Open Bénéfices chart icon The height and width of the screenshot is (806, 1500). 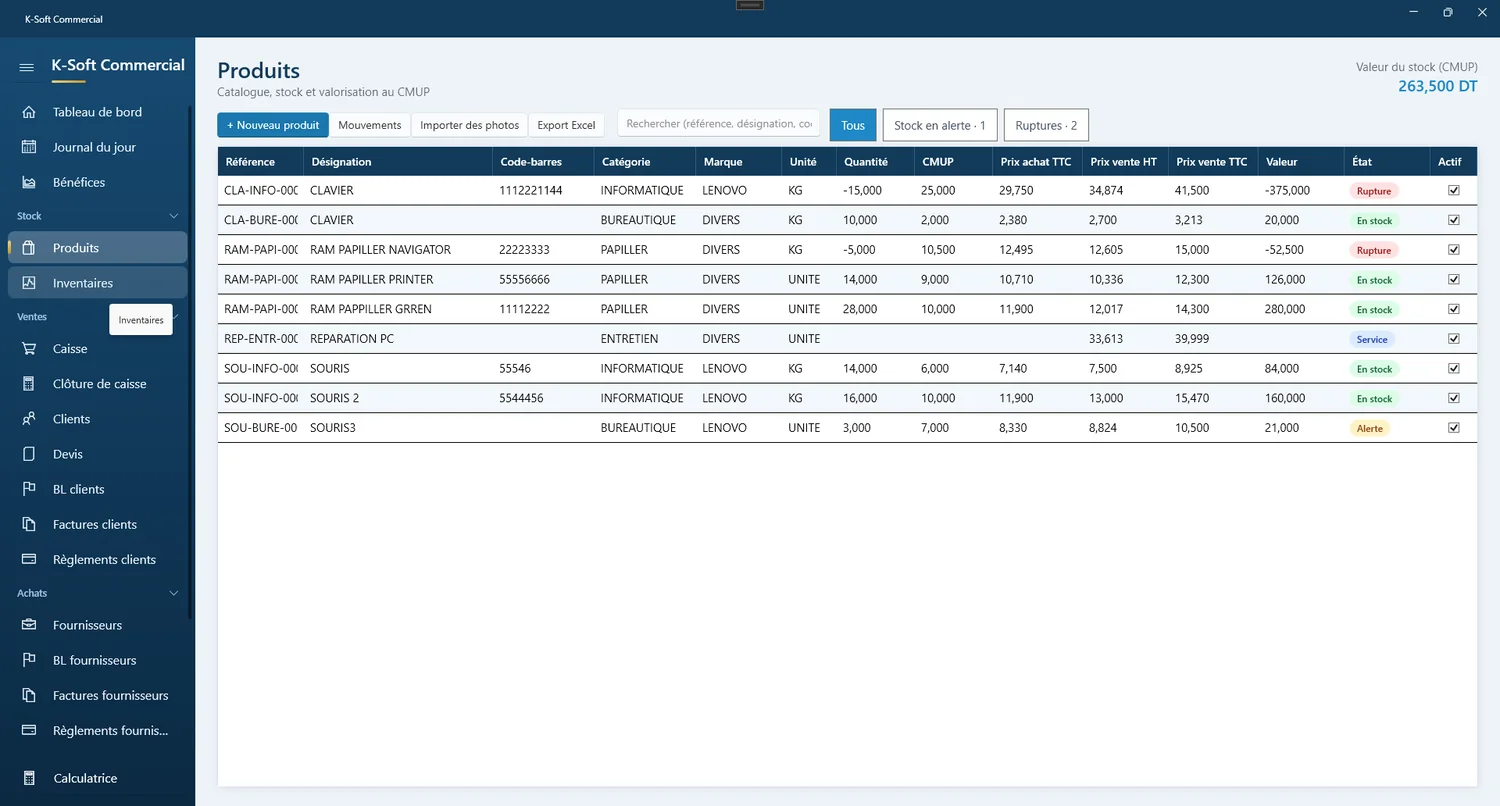[29, 182]
